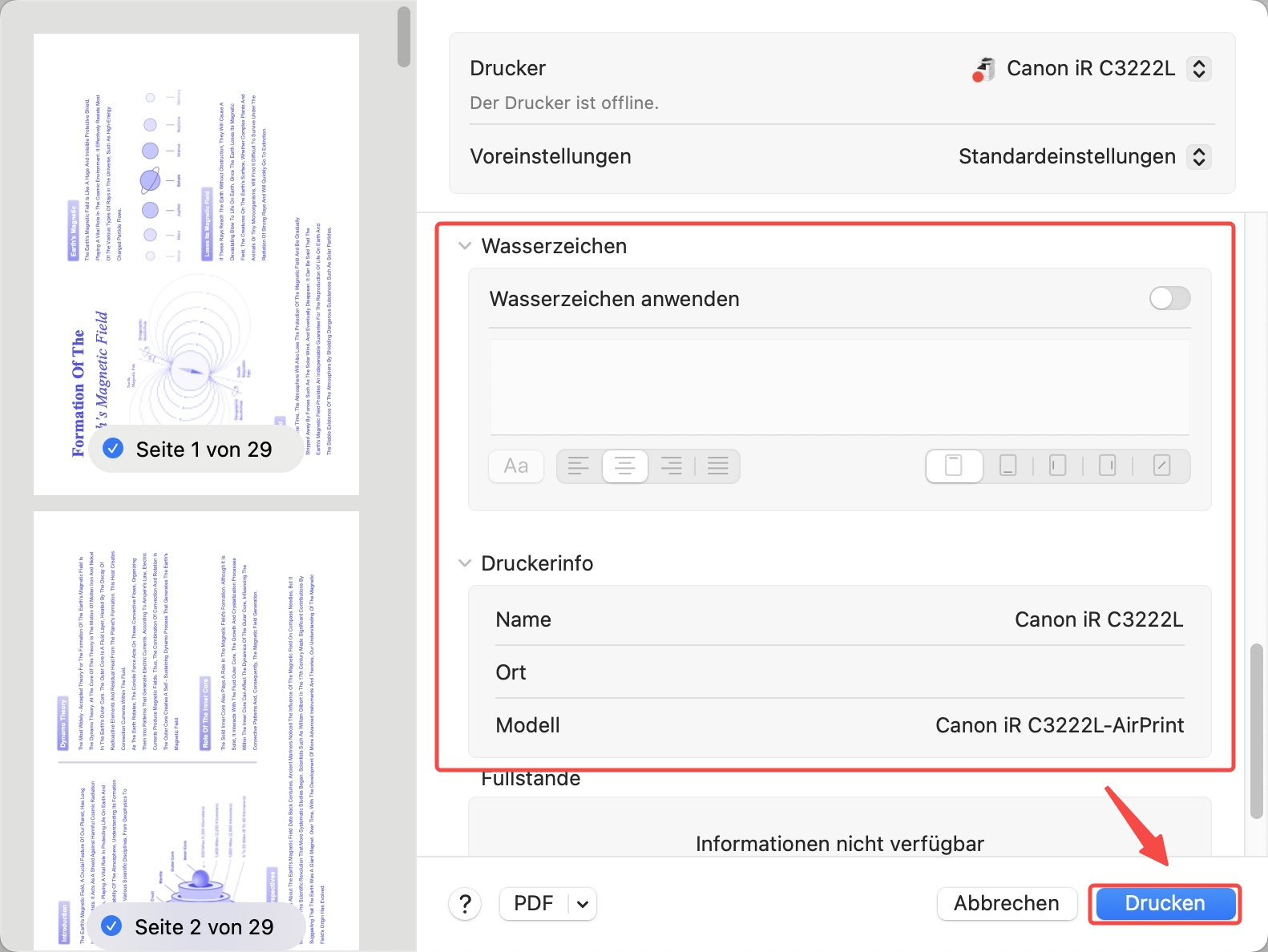Image resolution: width=1268 pixels, height=952 pixels.
Task: Open the PDF options arrow menu
Action: 583,904
